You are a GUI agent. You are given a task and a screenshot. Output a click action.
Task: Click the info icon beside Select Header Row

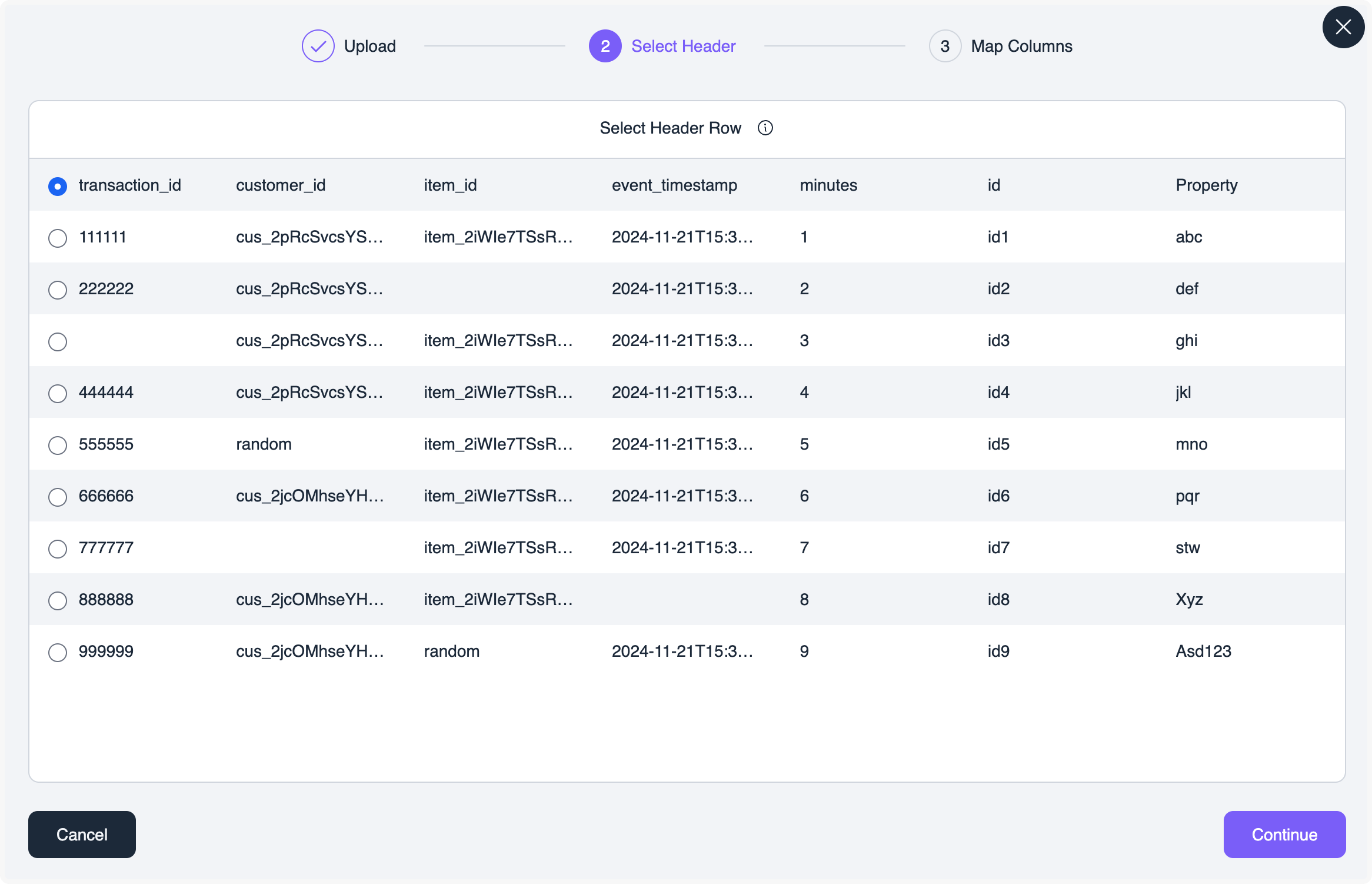pos(765,128)
